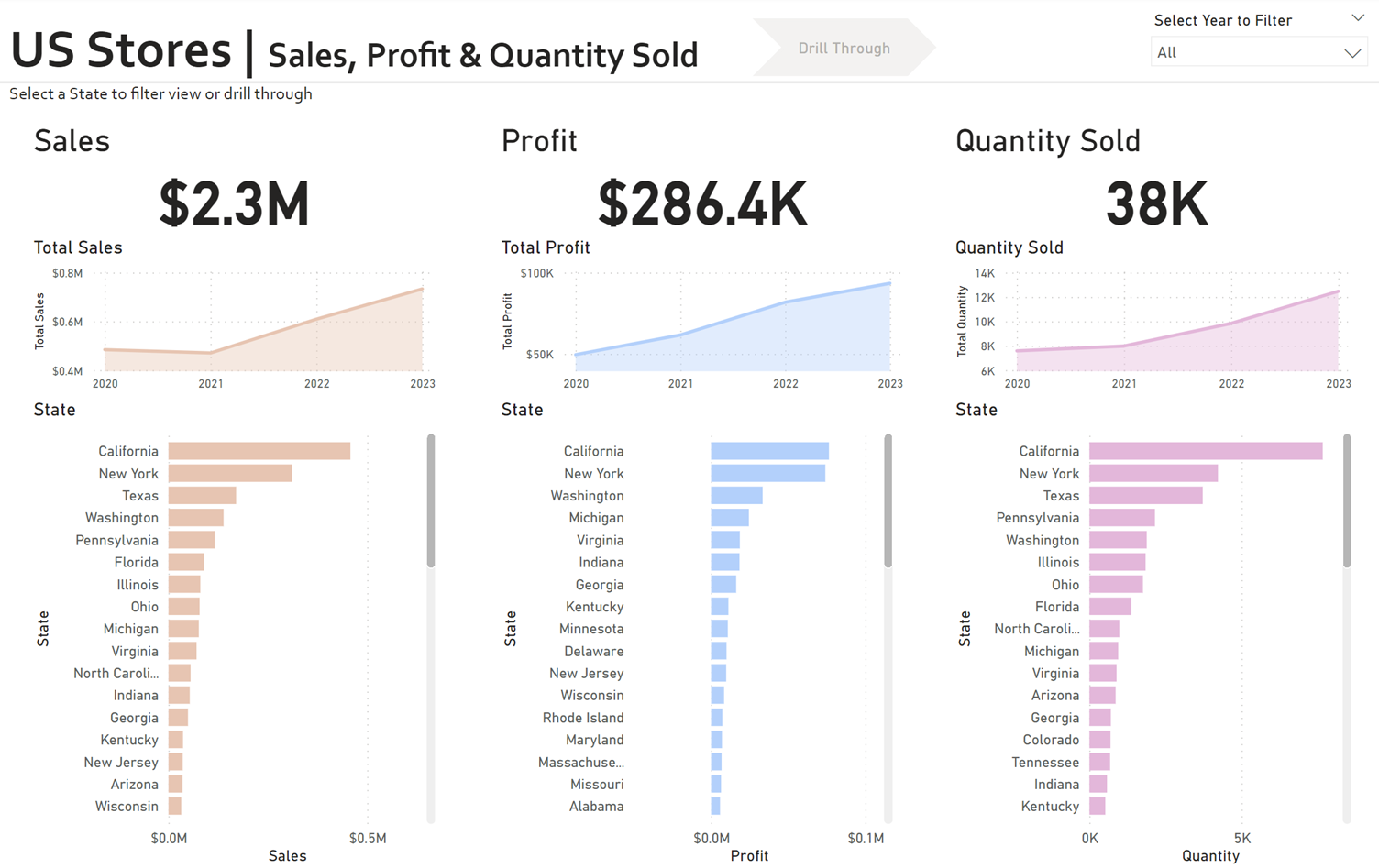The image size is (1379, 868).
Task: Collapse the year slicer header chevron
Action: (x=1357, y=18)
